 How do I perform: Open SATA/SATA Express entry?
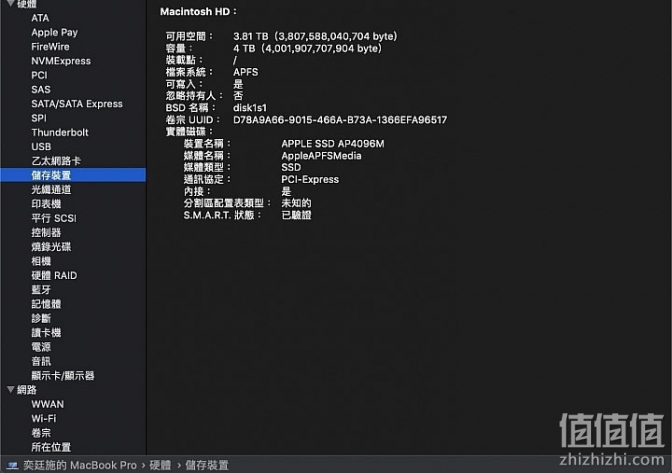coord(77,104)
